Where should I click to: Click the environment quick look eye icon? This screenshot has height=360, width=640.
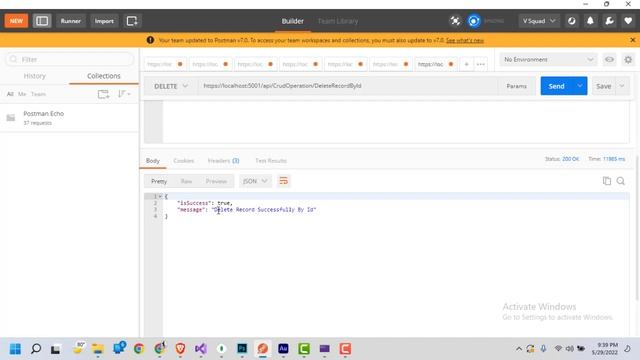tap(609, 60)
